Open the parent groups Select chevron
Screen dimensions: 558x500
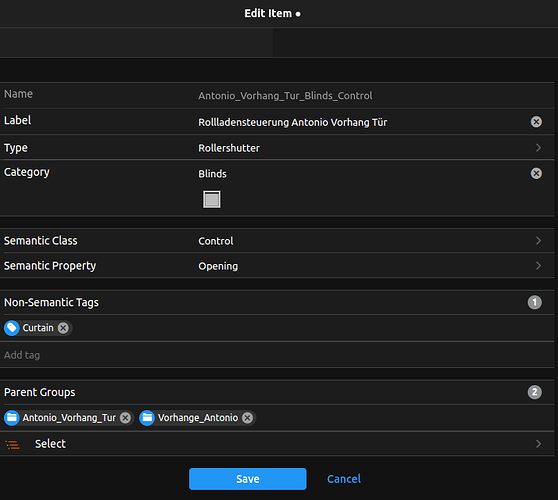click(538, 444)
